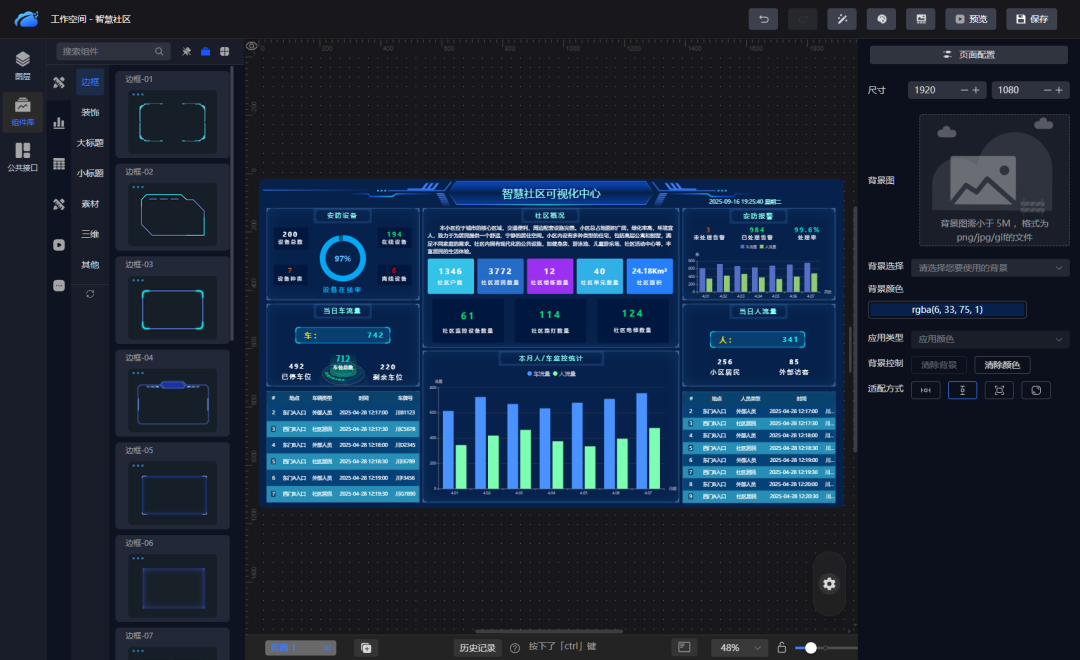
Task: Click the search magnifier icon in 搜索组件
Action: pyautogui.click(x=159, y=52)
